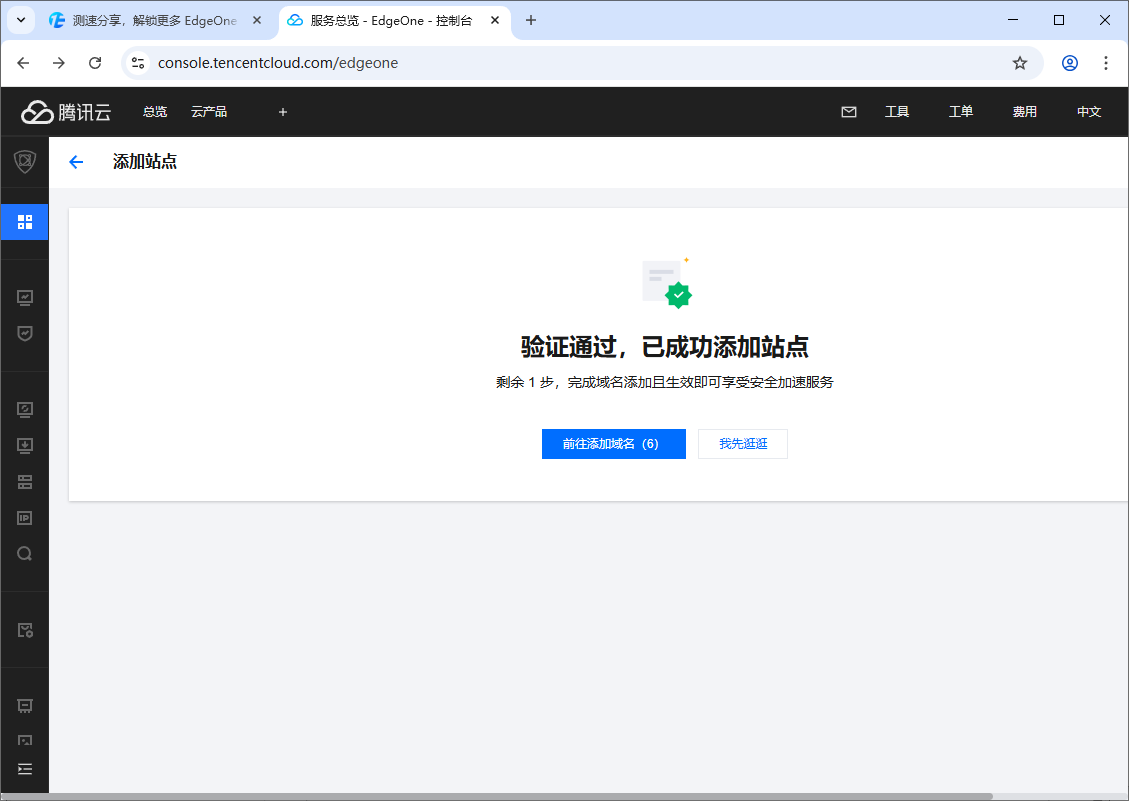Click the 前往添加域名 button

click(x=613, y=443)
